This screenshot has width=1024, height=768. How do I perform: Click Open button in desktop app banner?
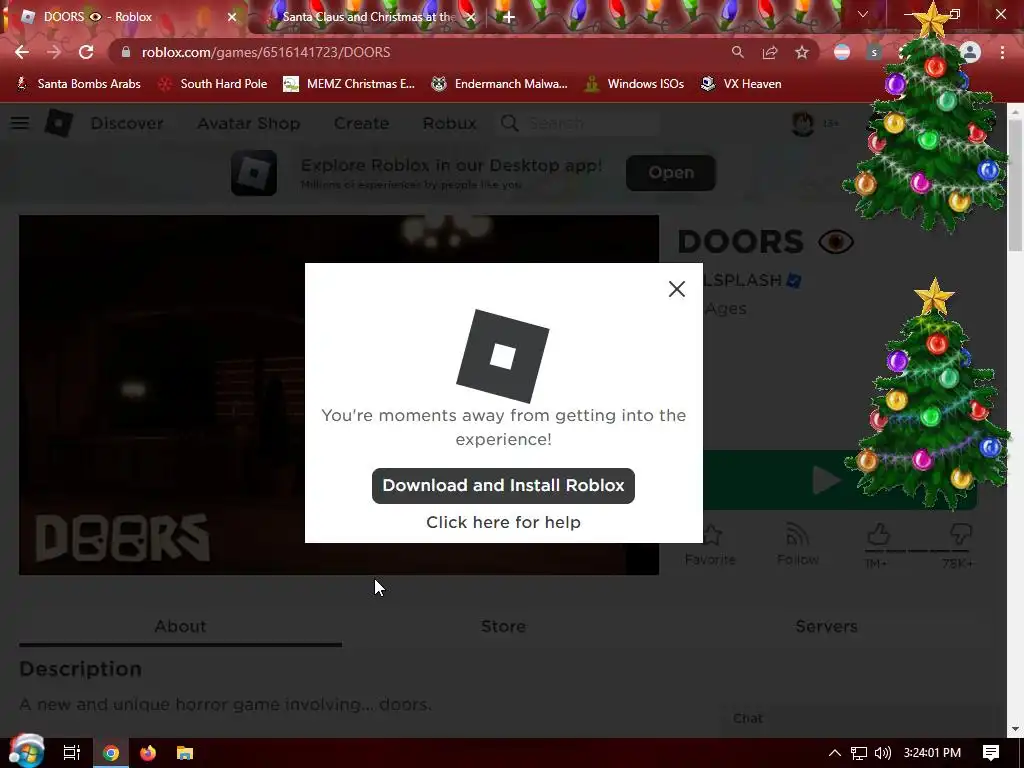tap(671, 172)
